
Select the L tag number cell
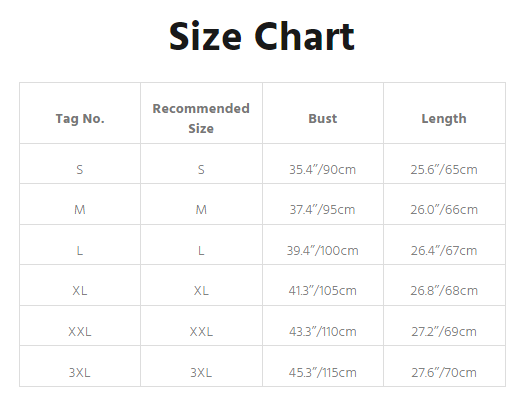tap(80, 251)
